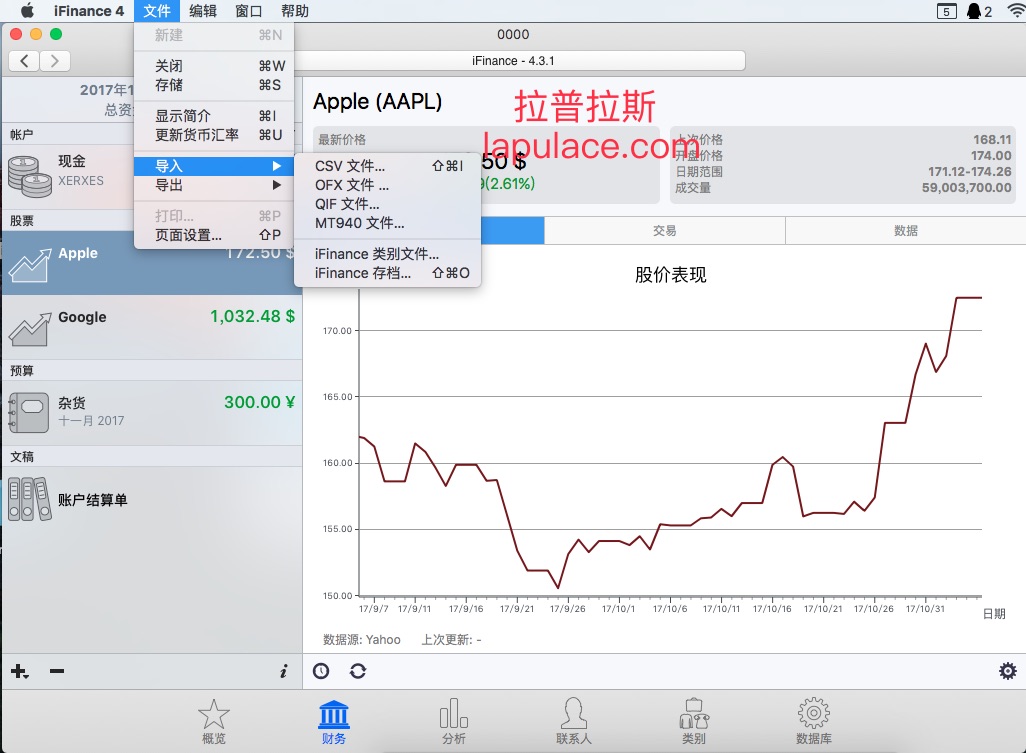Open the 财务 bank tab

tap(334, 722)
